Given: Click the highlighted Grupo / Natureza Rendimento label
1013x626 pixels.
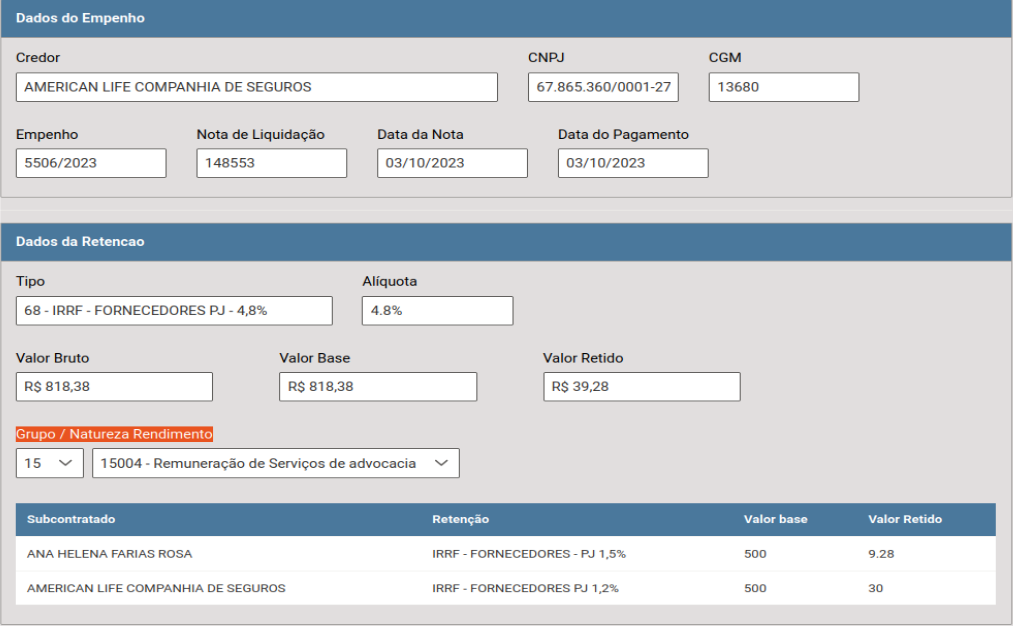Looking at the screenshot, I should (114, 434).
